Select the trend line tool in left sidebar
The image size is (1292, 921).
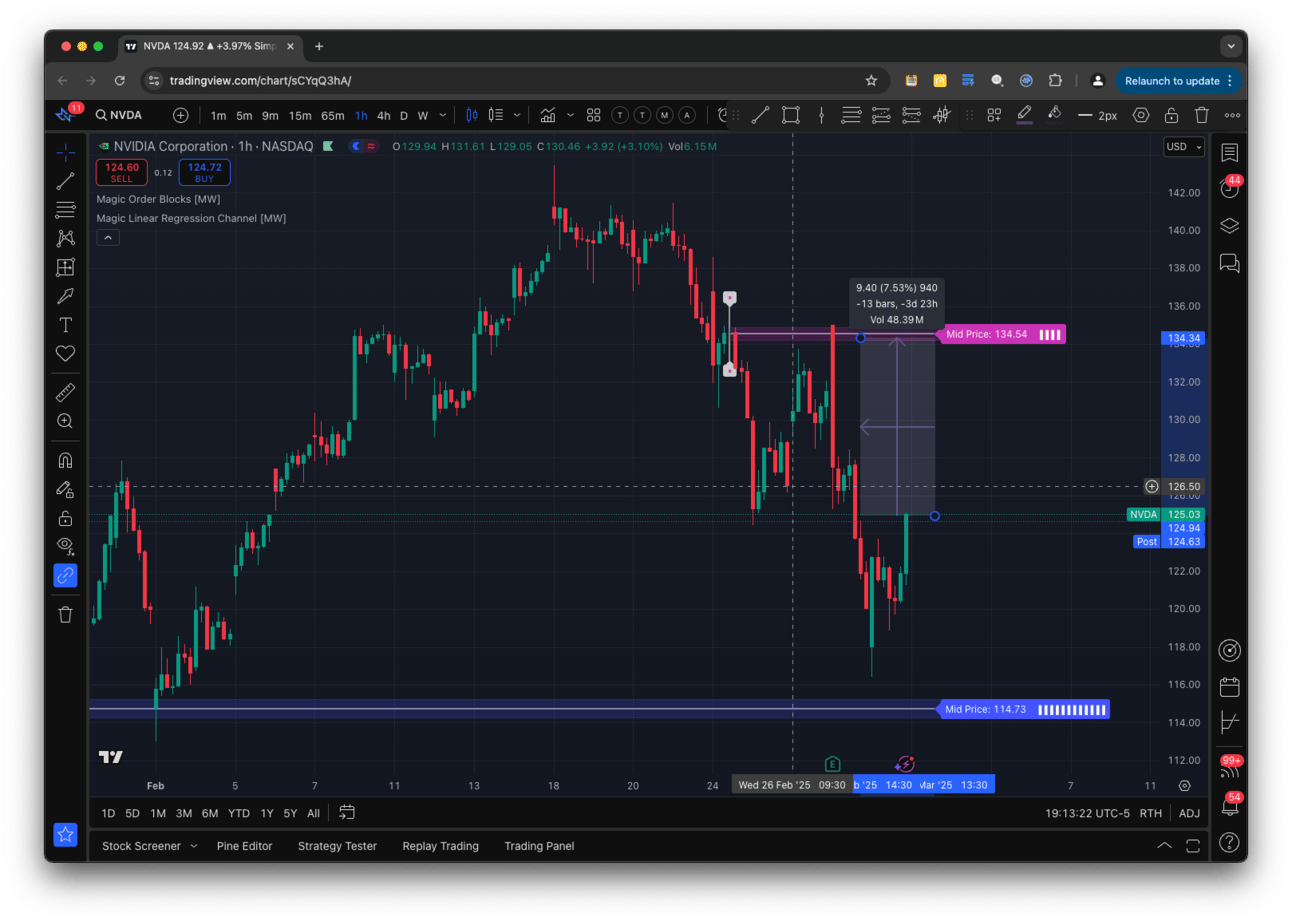[65, 181]
